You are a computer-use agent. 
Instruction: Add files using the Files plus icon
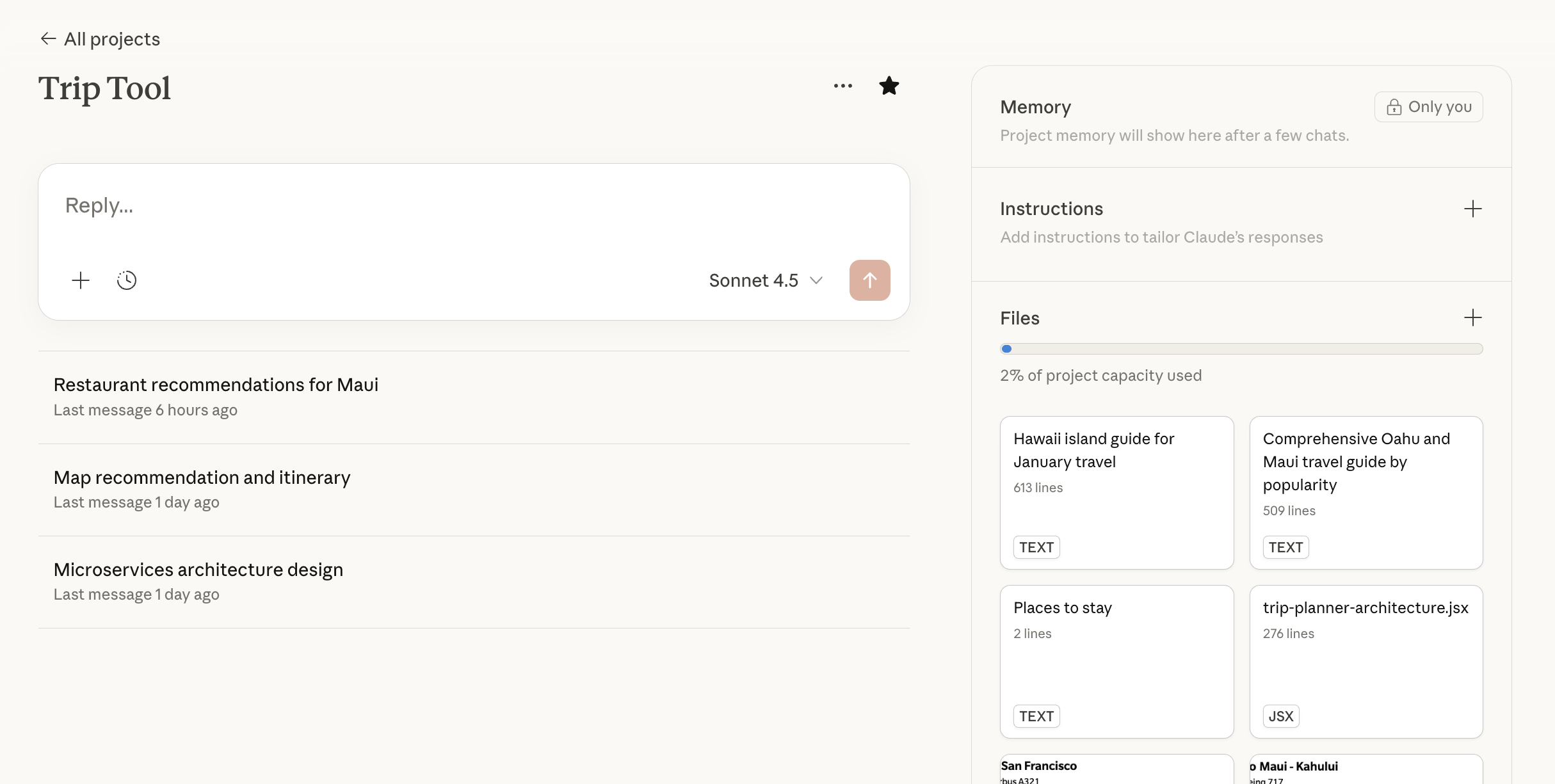(1472, 318)
